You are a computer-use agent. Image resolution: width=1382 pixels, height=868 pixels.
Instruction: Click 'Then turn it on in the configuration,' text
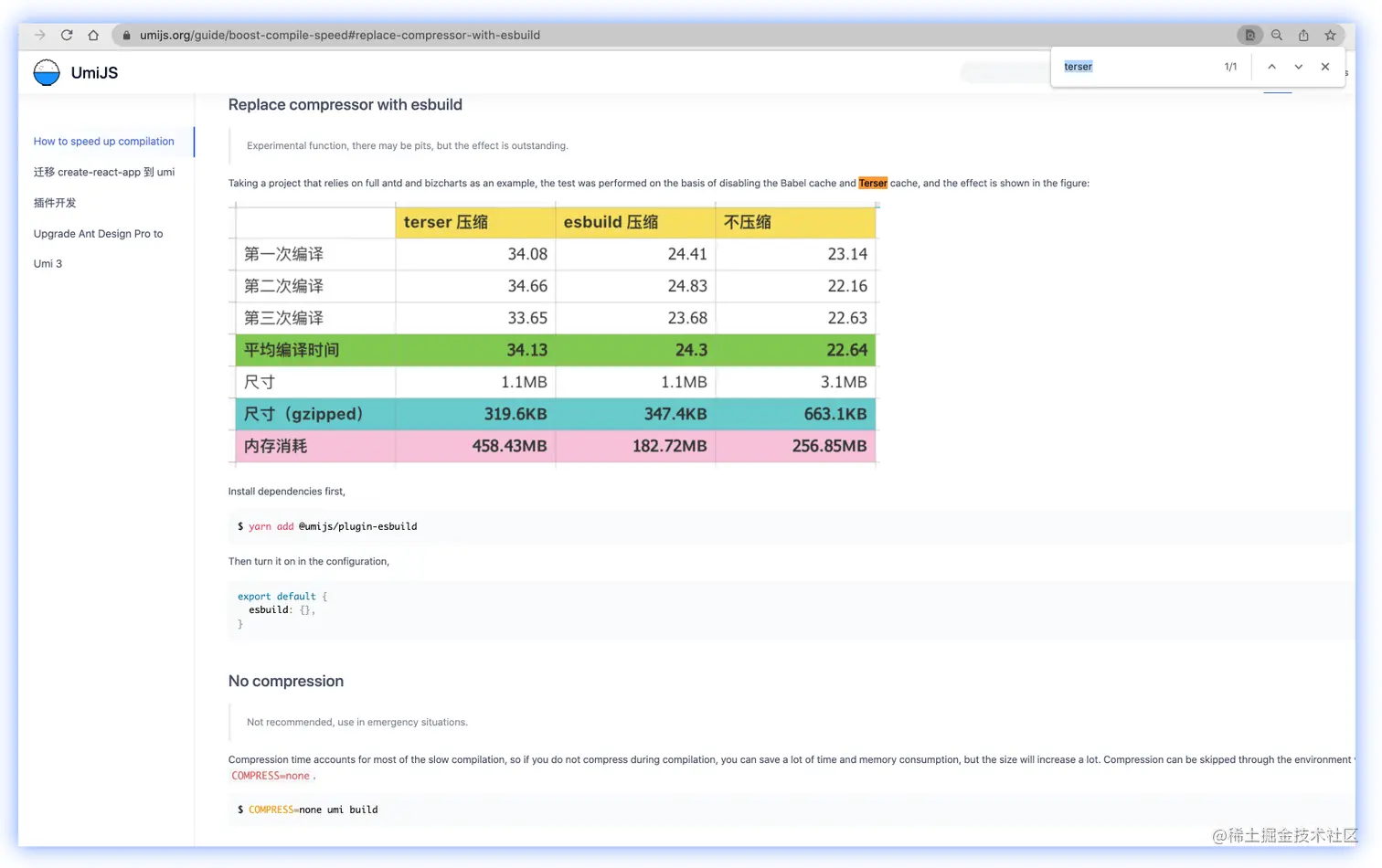pyautogui.click(x=309, y=562)
